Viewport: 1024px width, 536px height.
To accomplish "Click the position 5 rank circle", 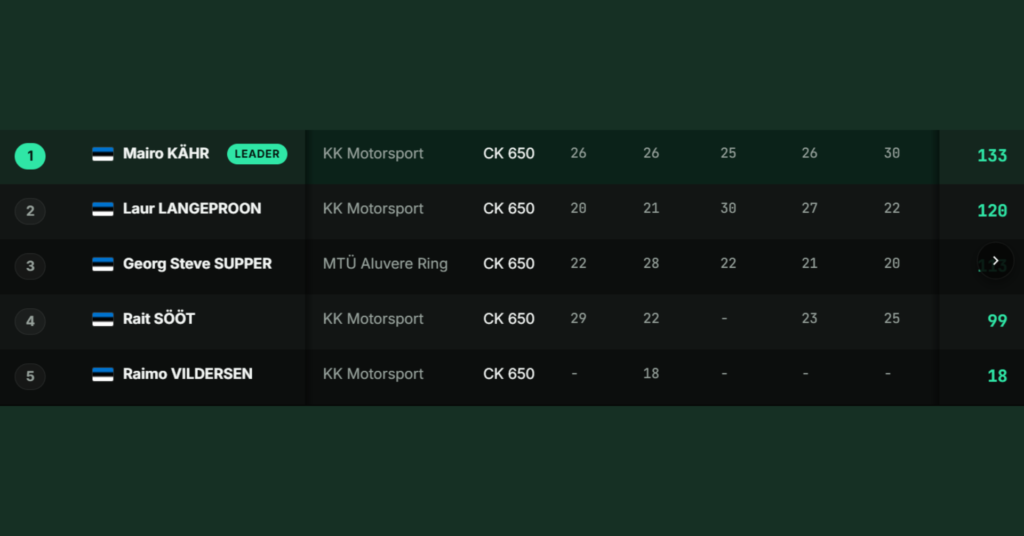I will point(30,376).
